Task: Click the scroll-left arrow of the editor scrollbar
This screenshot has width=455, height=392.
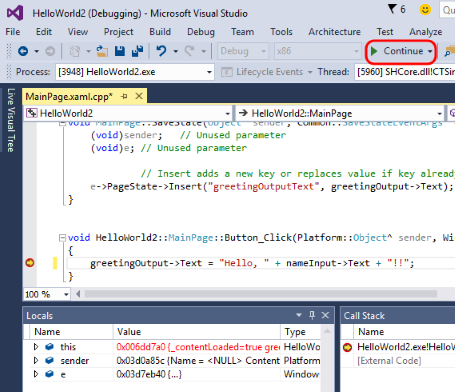Action: (78, 294)
